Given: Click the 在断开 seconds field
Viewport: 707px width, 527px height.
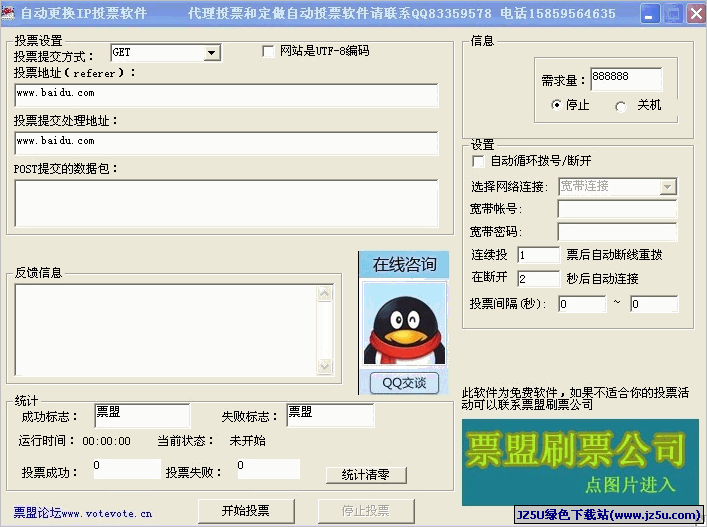Looking at the screenshot, I should [x=538, y=279].
